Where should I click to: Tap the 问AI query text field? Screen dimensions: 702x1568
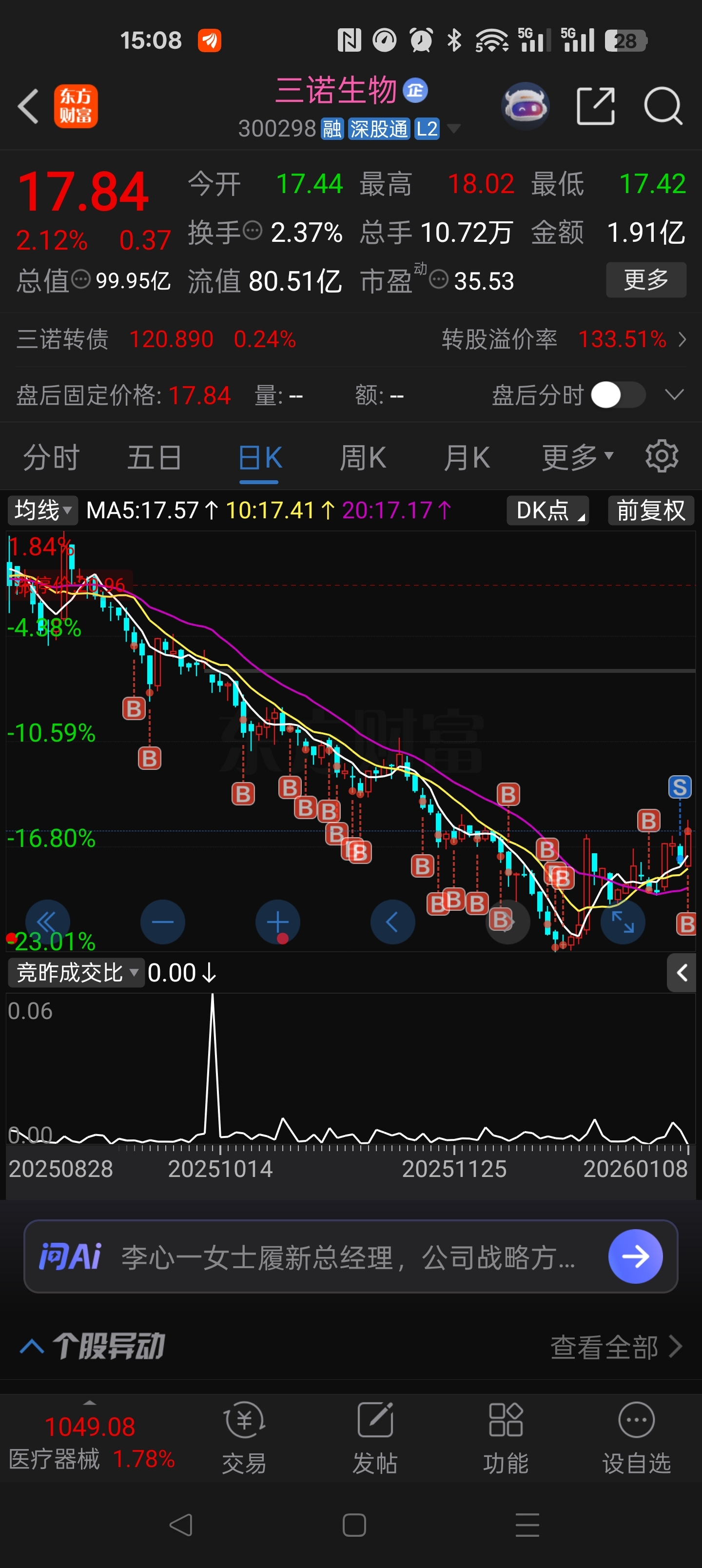coord(348,1257)
